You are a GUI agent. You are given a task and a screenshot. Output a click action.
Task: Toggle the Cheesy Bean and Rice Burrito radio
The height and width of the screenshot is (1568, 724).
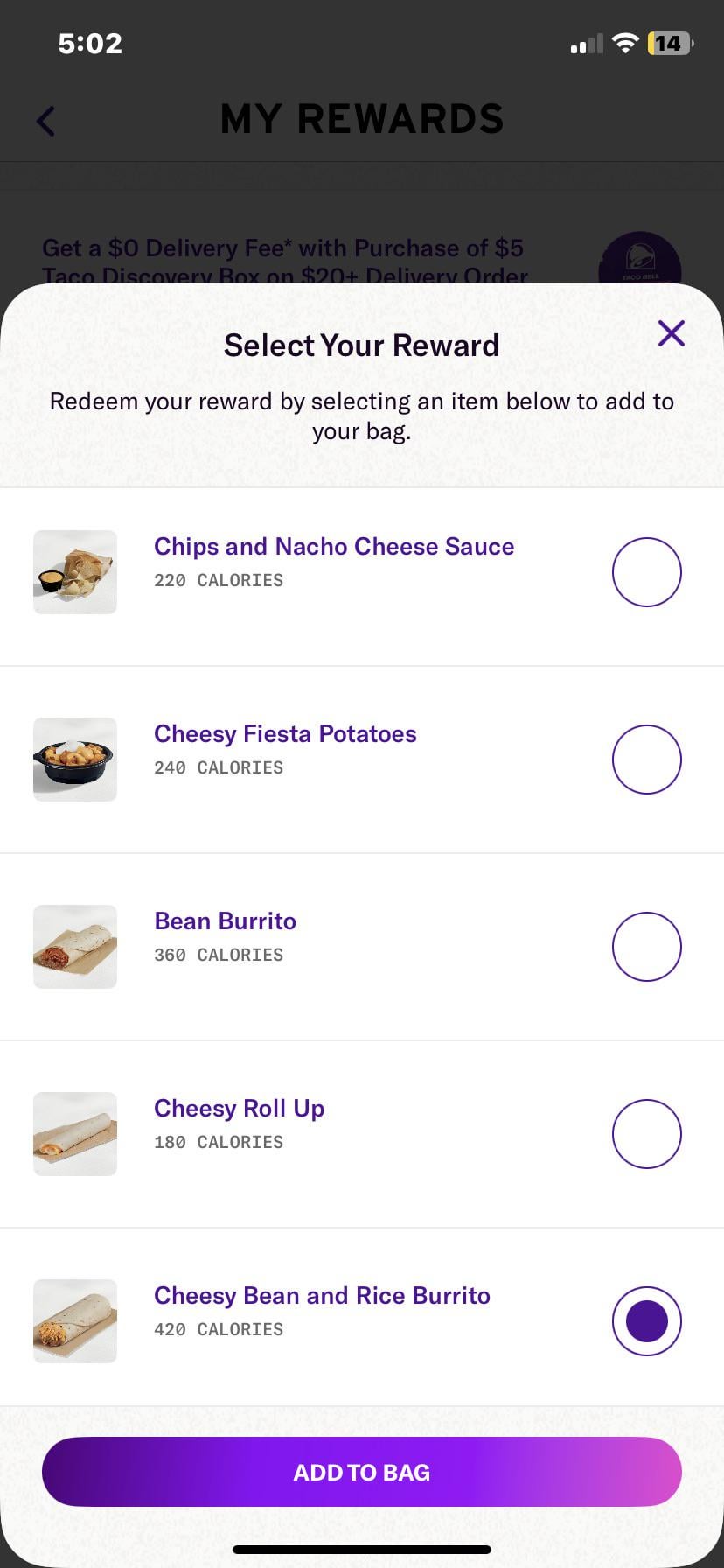tap(646, 1321)
